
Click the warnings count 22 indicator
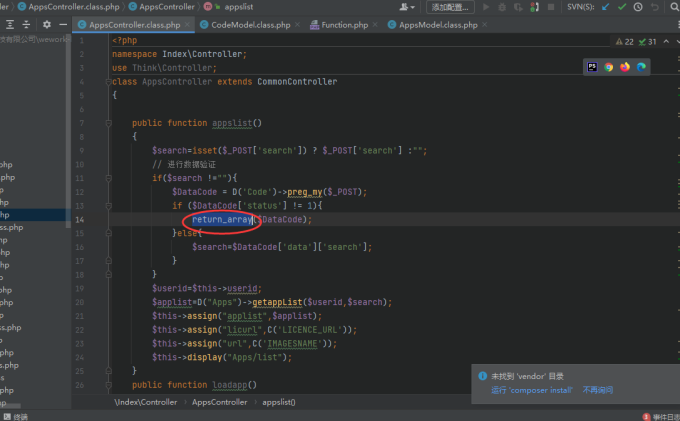(624, 42)
